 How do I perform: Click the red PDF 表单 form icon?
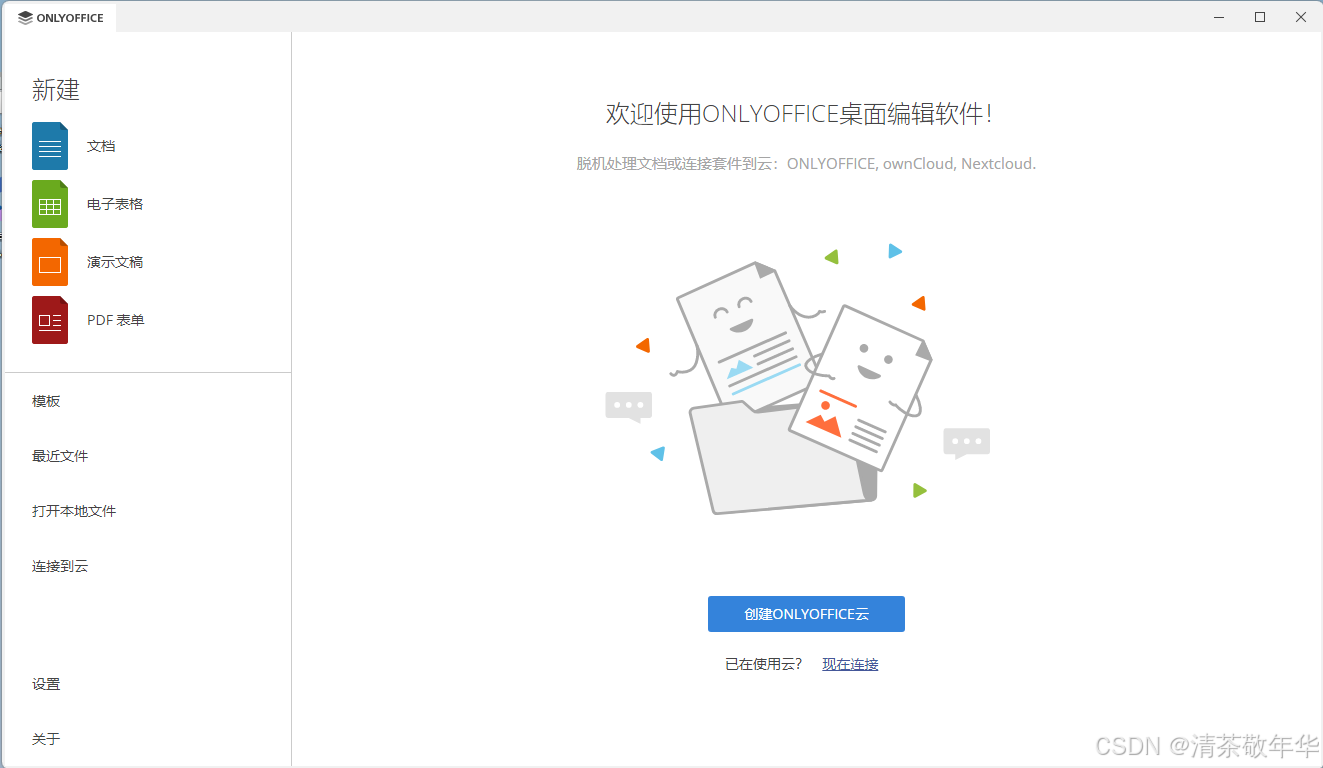click(49, 320)
